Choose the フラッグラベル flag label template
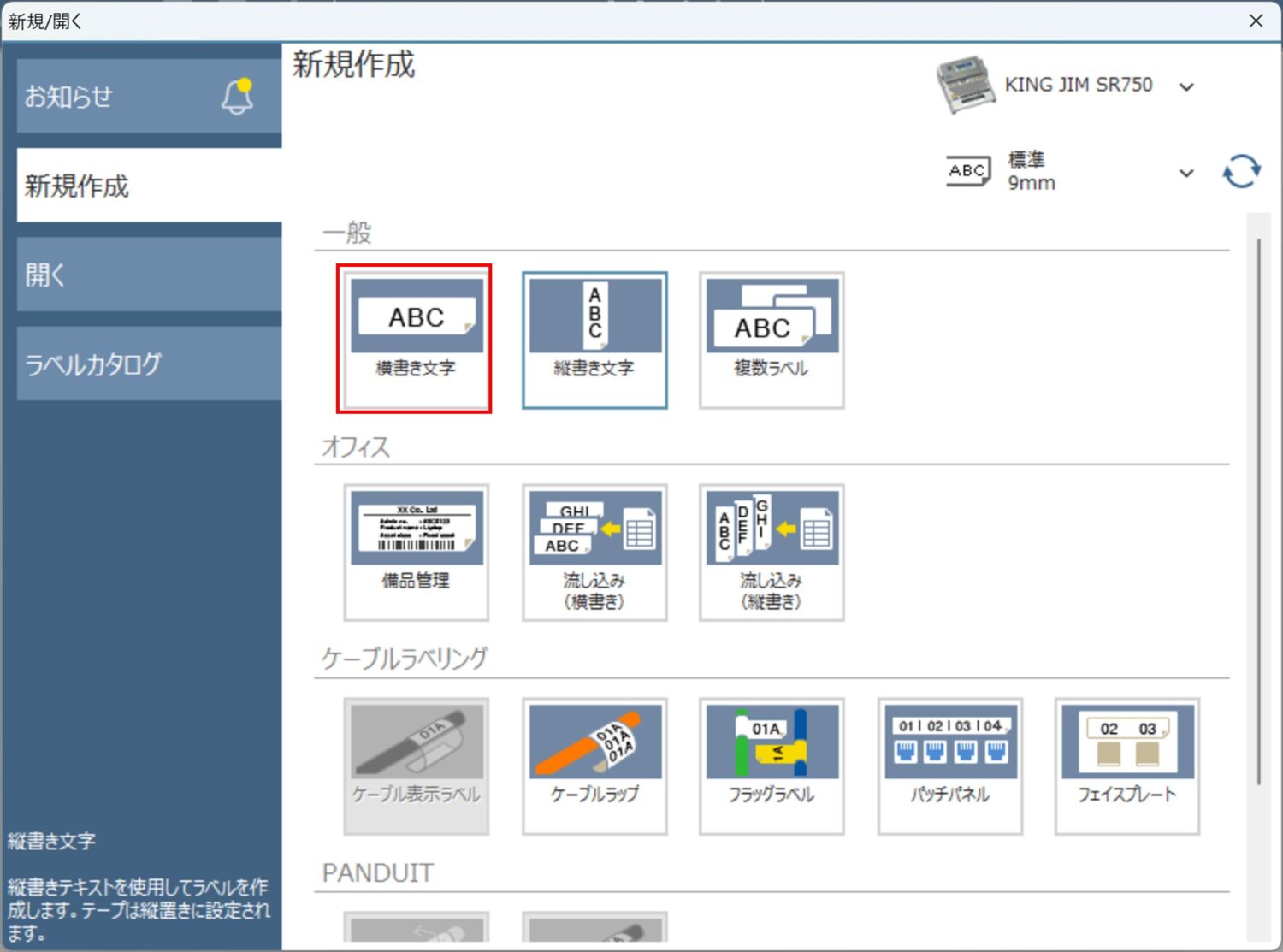 click(x=772, y=766)
